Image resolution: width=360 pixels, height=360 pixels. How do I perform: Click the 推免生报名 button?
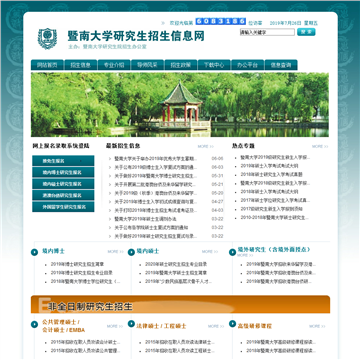pos(63,161)
